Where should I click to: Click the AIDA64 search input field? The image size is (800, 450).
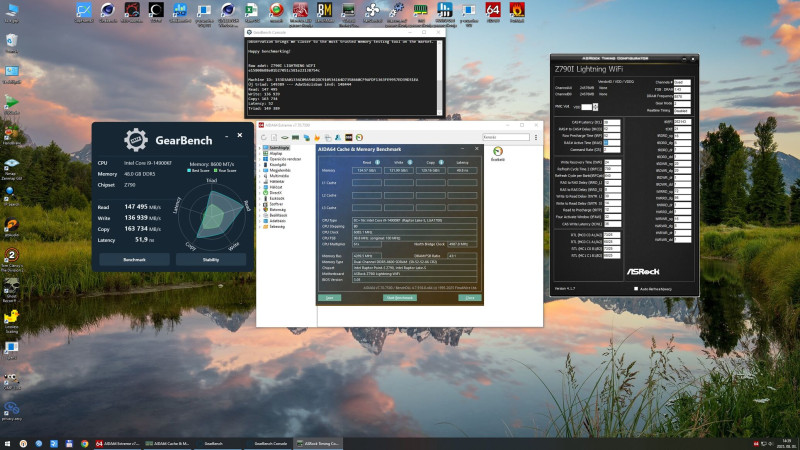tap(506, 137)
